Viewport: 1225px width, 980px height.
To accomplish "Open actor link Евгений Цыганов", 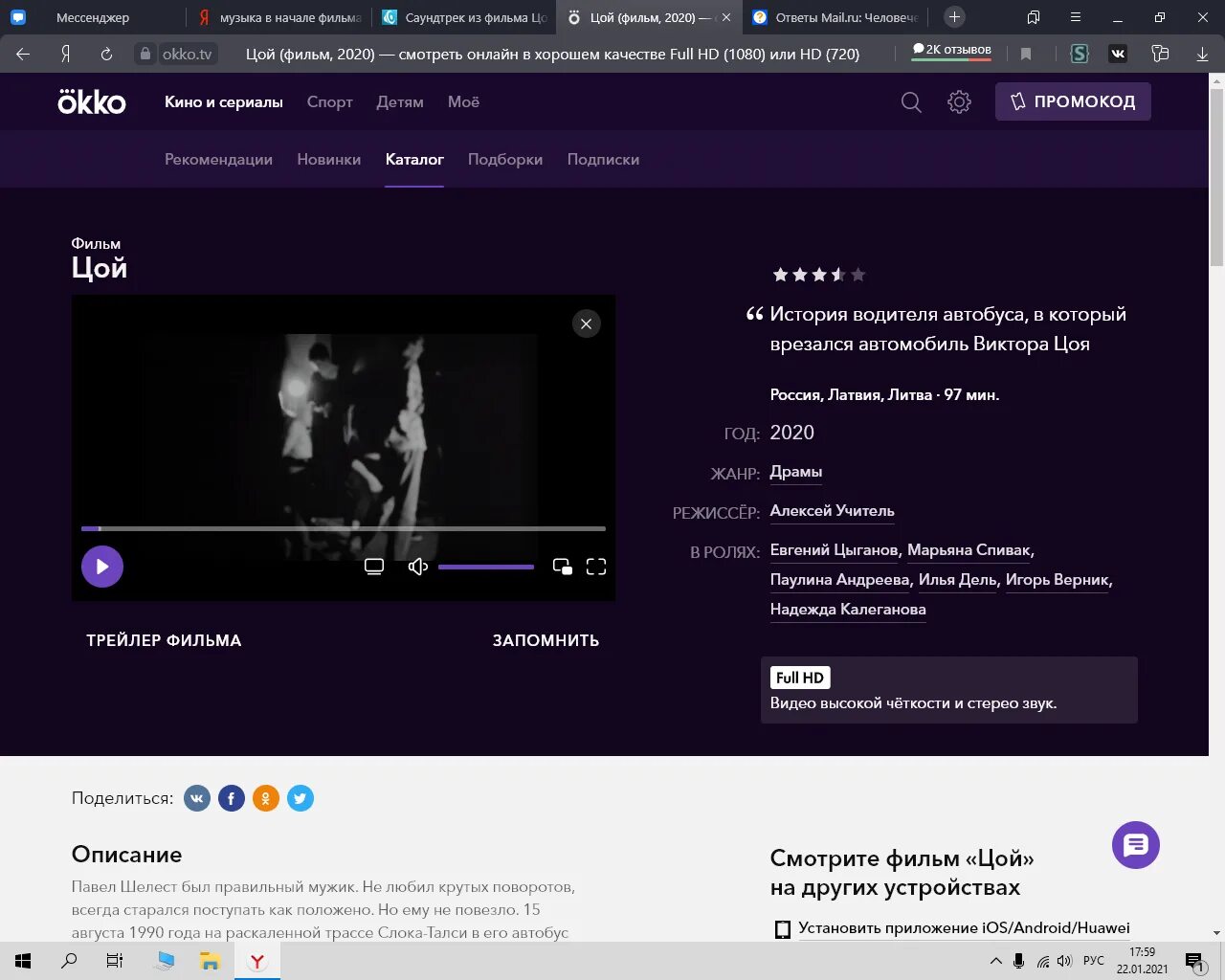I will pyautogui.click(x=835, y=550).
